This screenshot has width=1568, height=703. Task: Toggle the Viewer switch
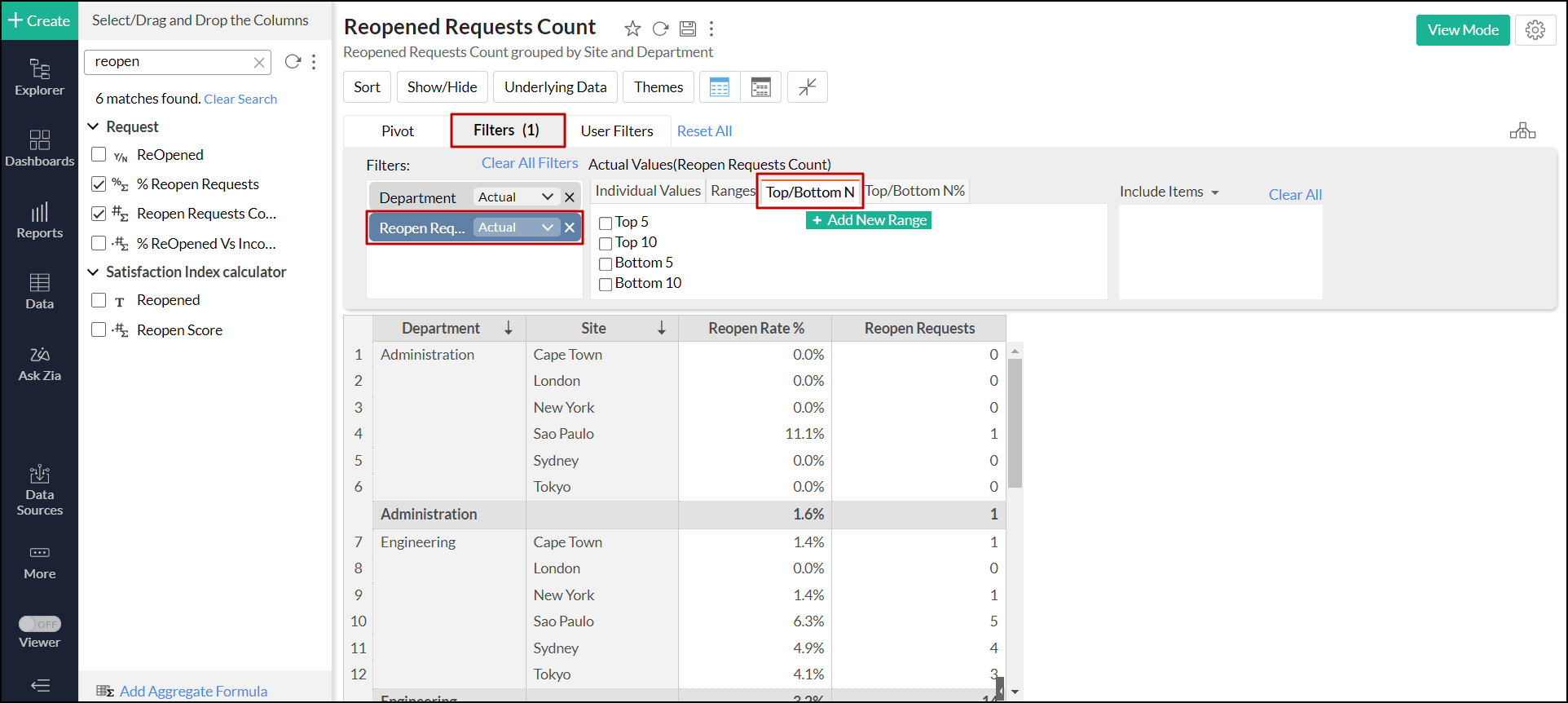pos(40,624)
